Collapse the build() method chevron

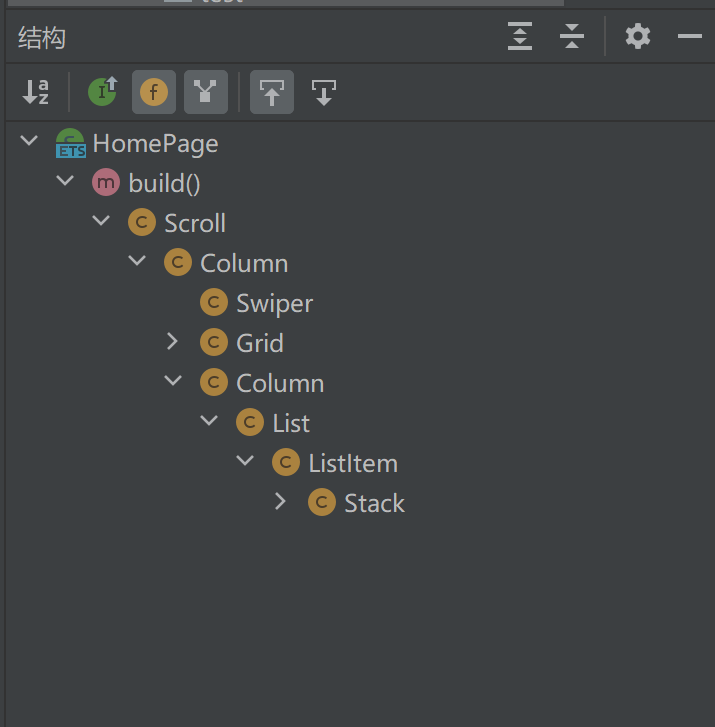(x=65, y=180)
